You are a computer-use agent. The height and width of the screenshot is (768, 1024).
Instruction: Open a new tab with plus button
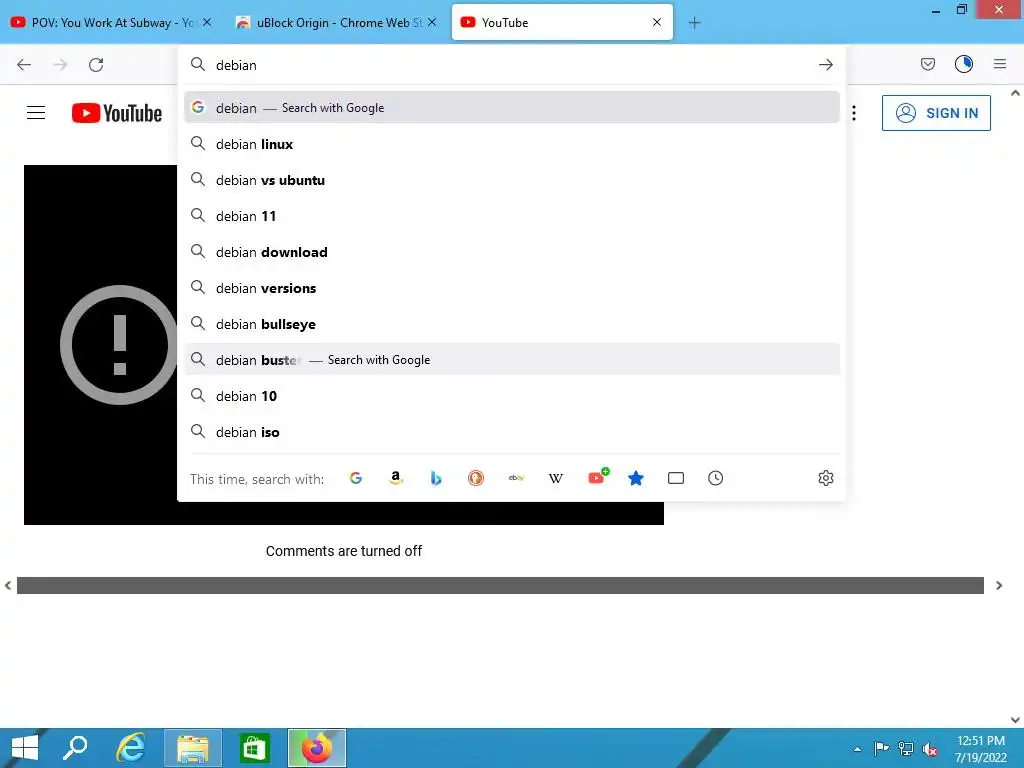point(694,23)
